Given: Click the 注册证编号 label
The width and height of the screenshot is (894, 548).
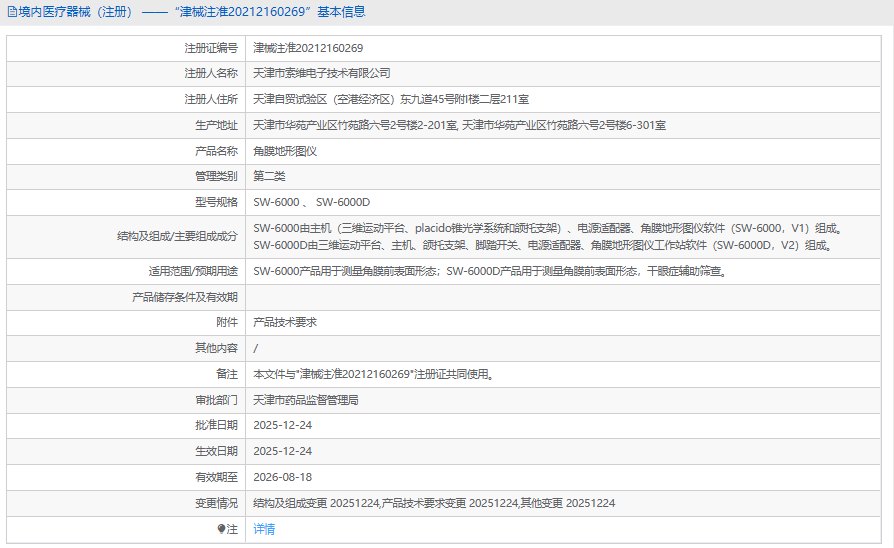Looking at the screenshot, I should [211, 48].
